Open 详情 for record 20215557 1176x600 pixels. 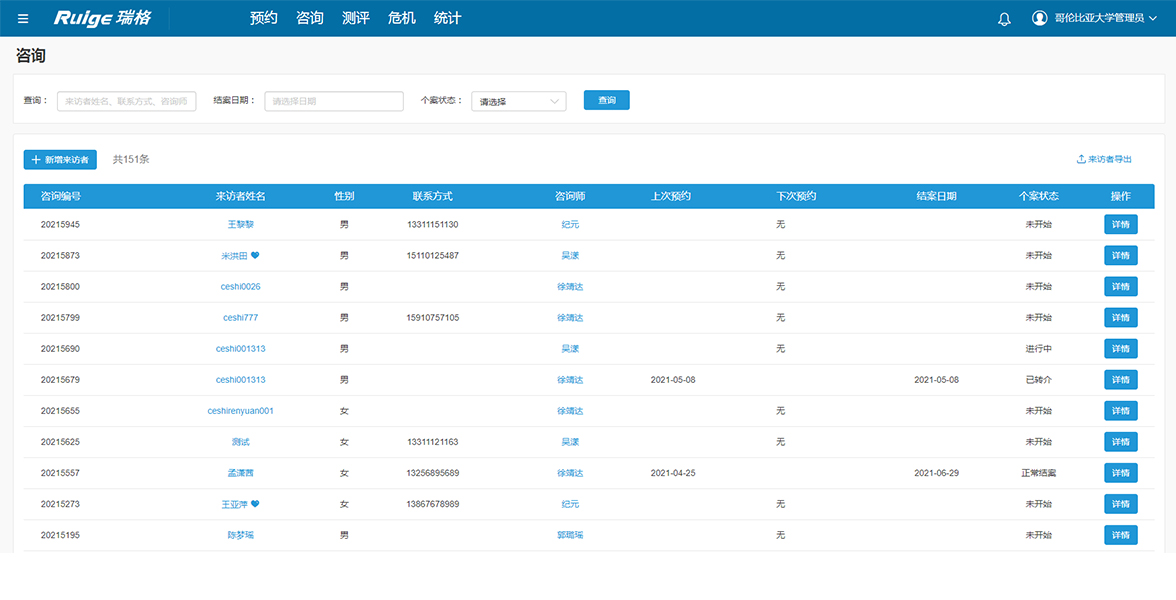coord(1120,473)
